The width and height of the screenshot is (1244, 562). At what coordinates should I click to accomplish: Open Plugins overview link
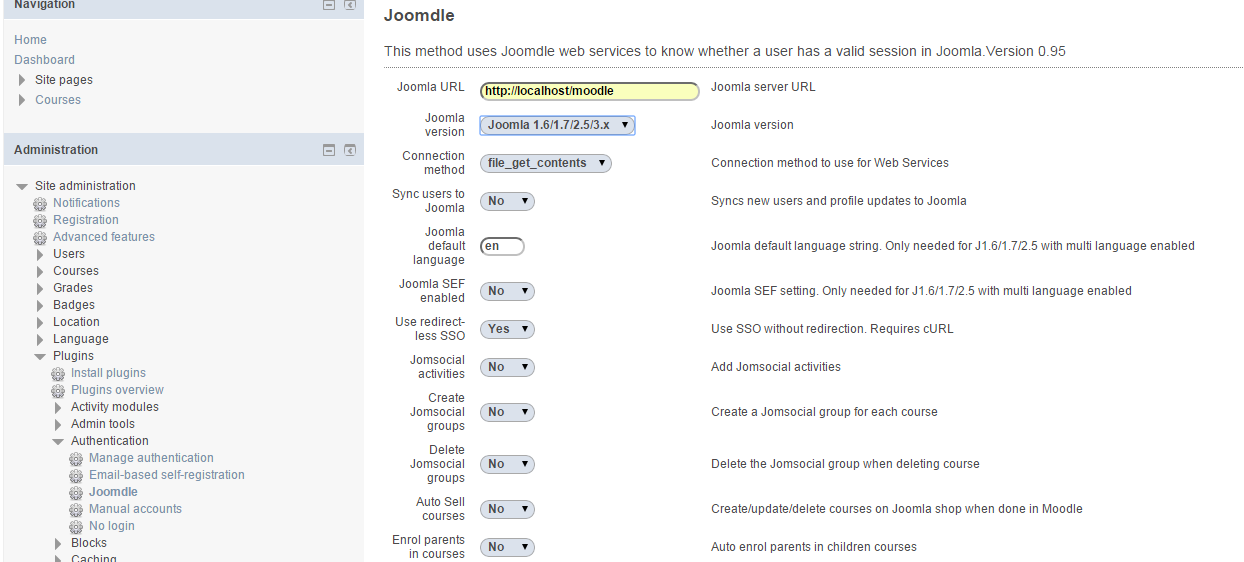117,390
